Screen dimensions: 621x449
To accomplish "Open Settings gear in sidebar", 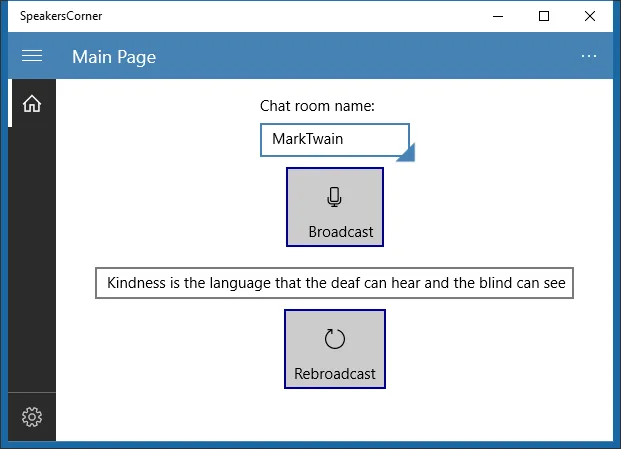I will [x=32, y=417].
